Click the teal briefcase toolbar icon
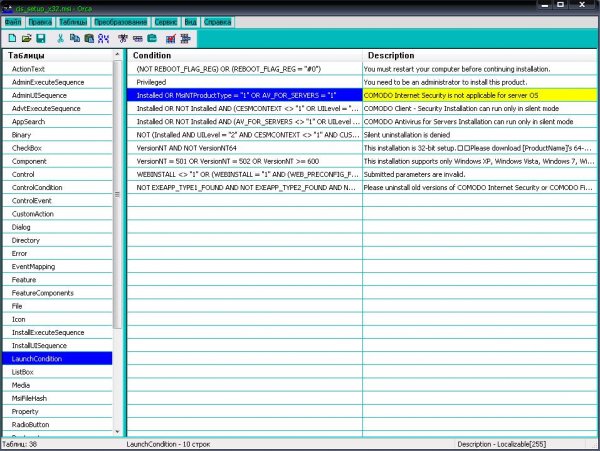The image size is (600, 451). (x=152, y=38)
